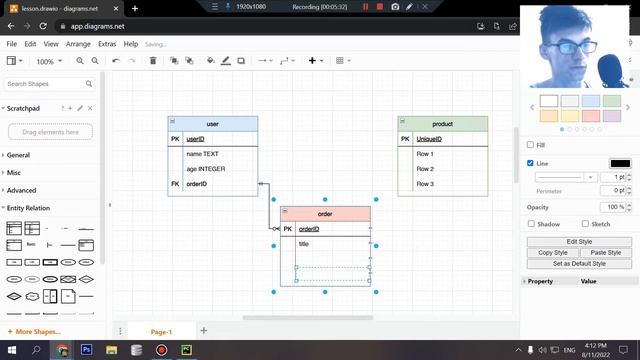Image resolution: width=640 pixels, height=360 pixels.
Task: Open More Shapes link
Action: click(34, 332)
